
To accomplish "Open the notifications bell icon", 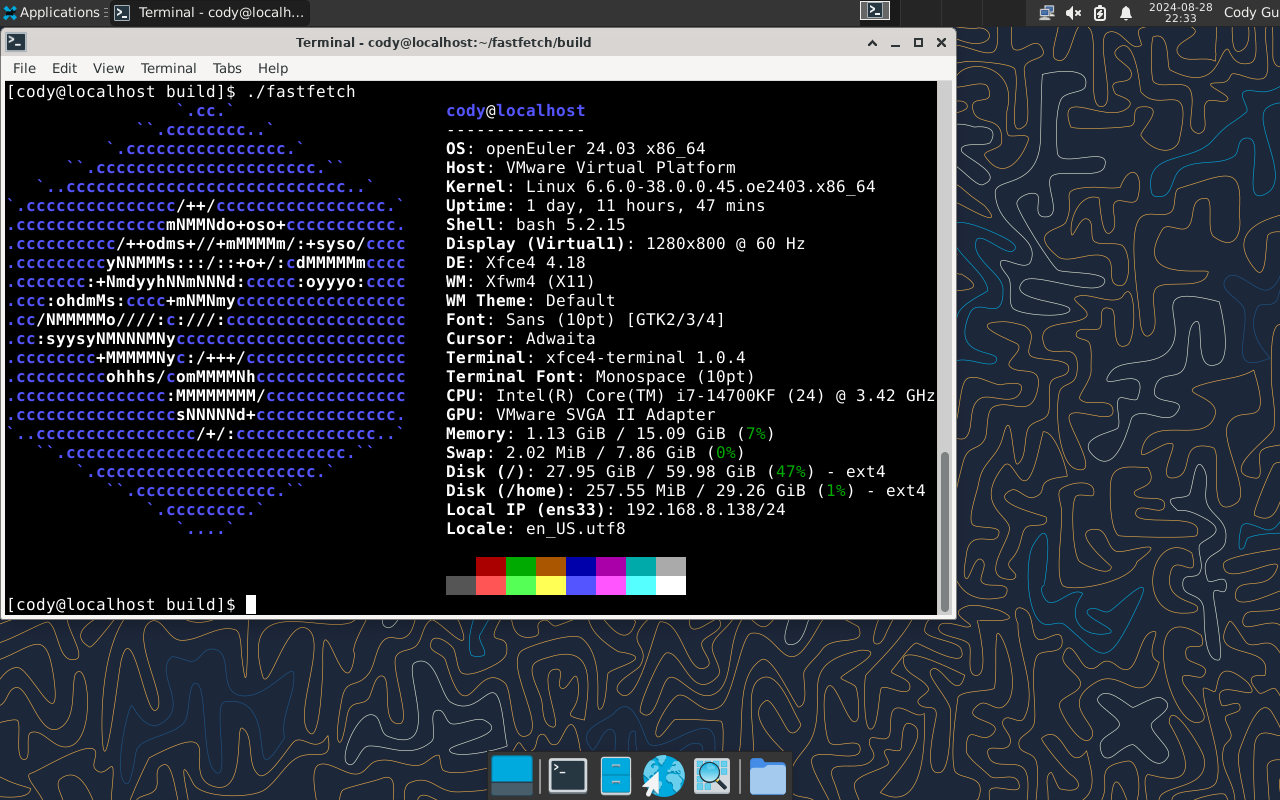I will 1126,13.
